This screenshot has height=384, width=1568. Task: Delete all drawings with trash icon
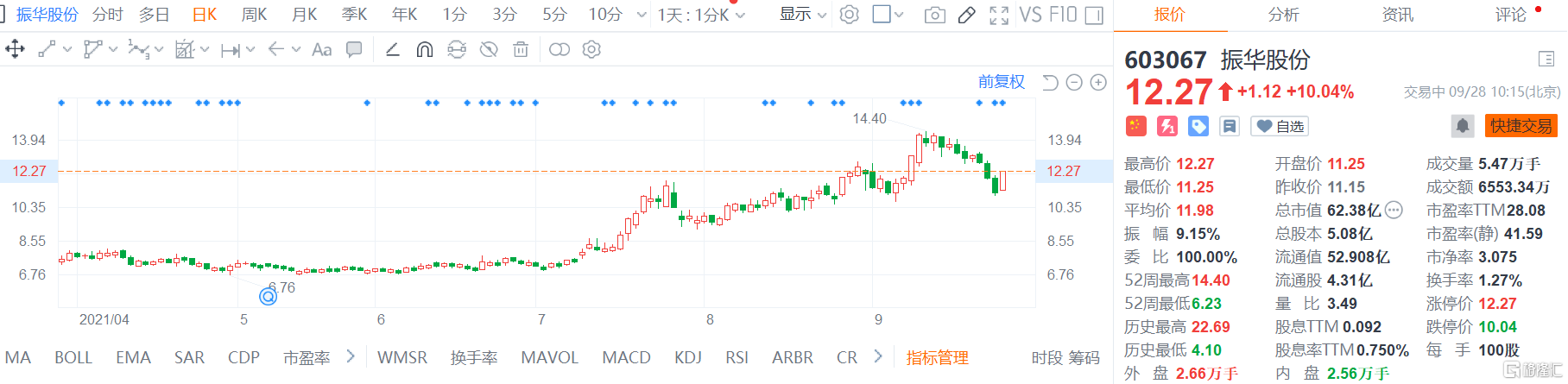click(521, 49)
